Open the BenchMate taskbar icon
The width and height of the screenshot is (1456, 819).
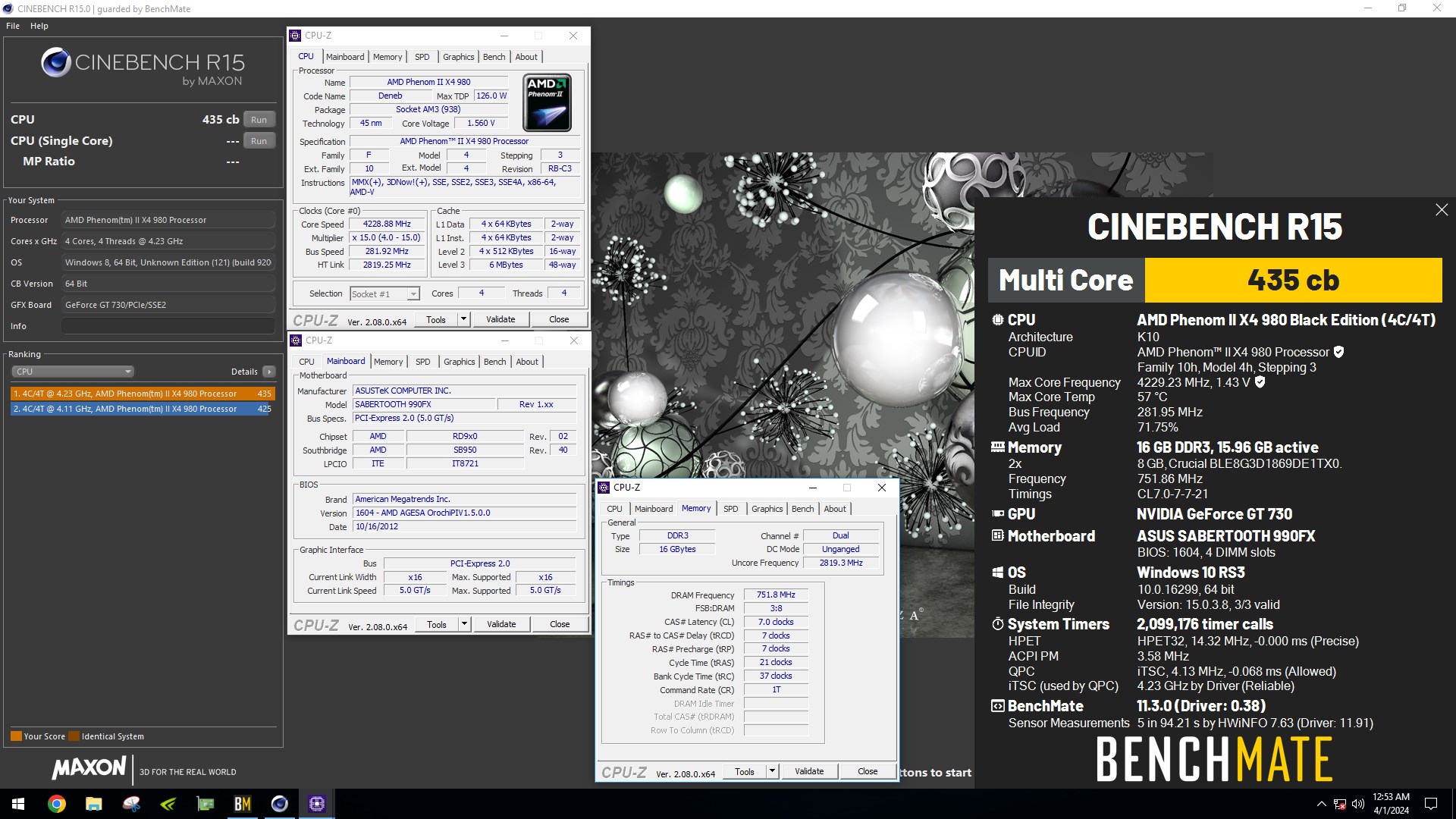coord(242,804)
